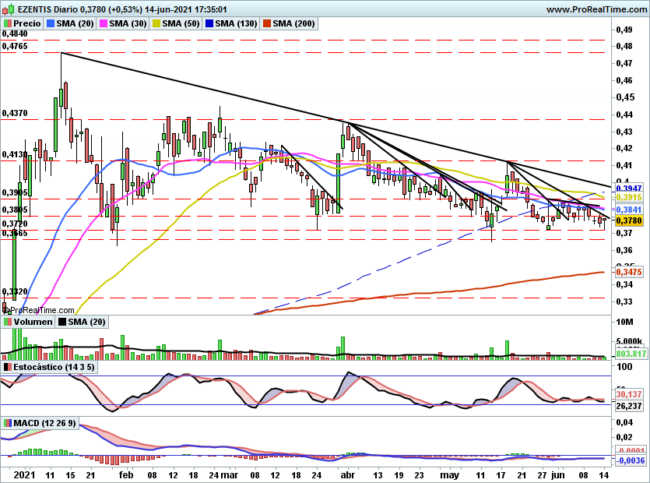Click the final 14 date axis label
650x483 pixels.
coord(603,475)
